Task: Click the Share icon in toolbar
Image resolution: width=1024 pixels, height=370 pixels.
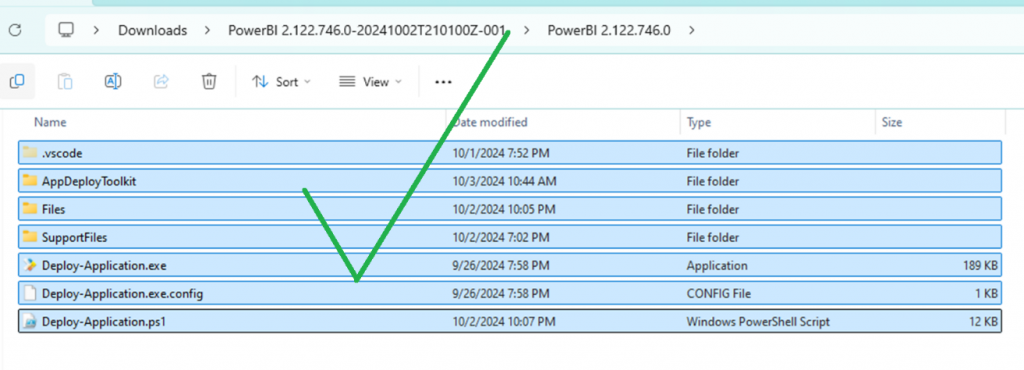Action: coord(161,82)
